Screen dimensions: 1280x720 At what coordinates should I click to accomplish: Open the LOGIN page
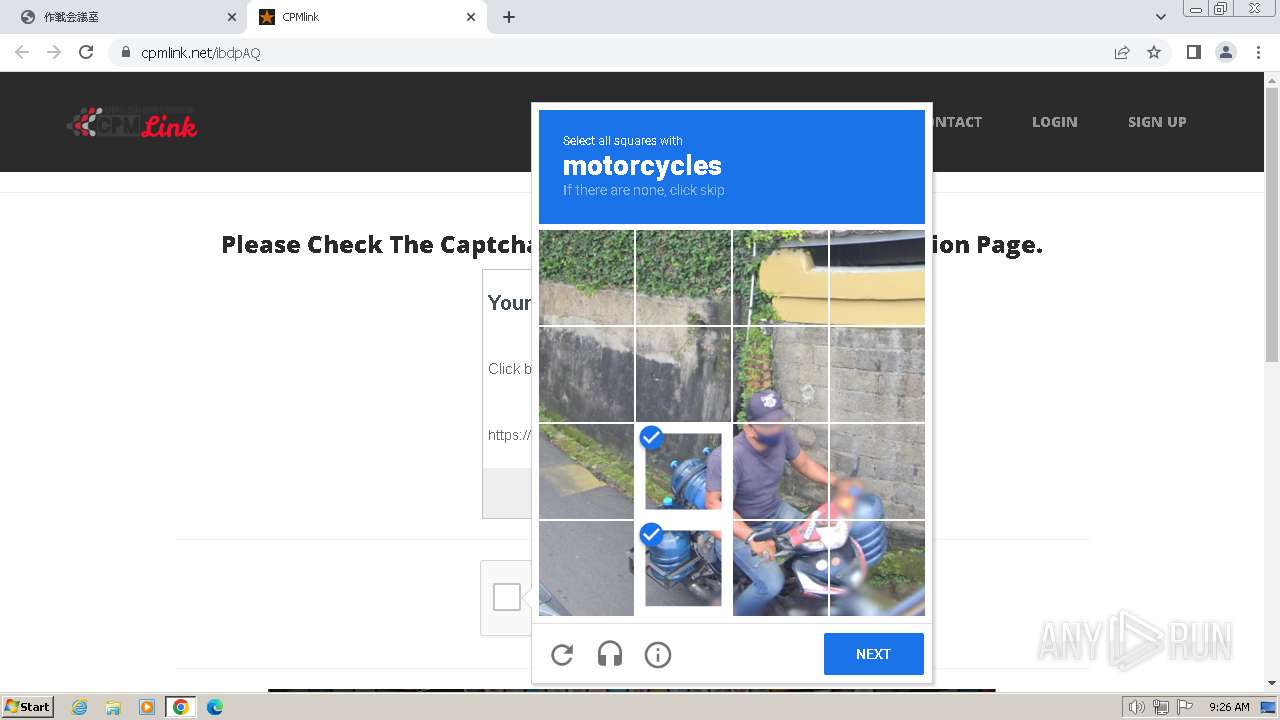[1055, 122]
